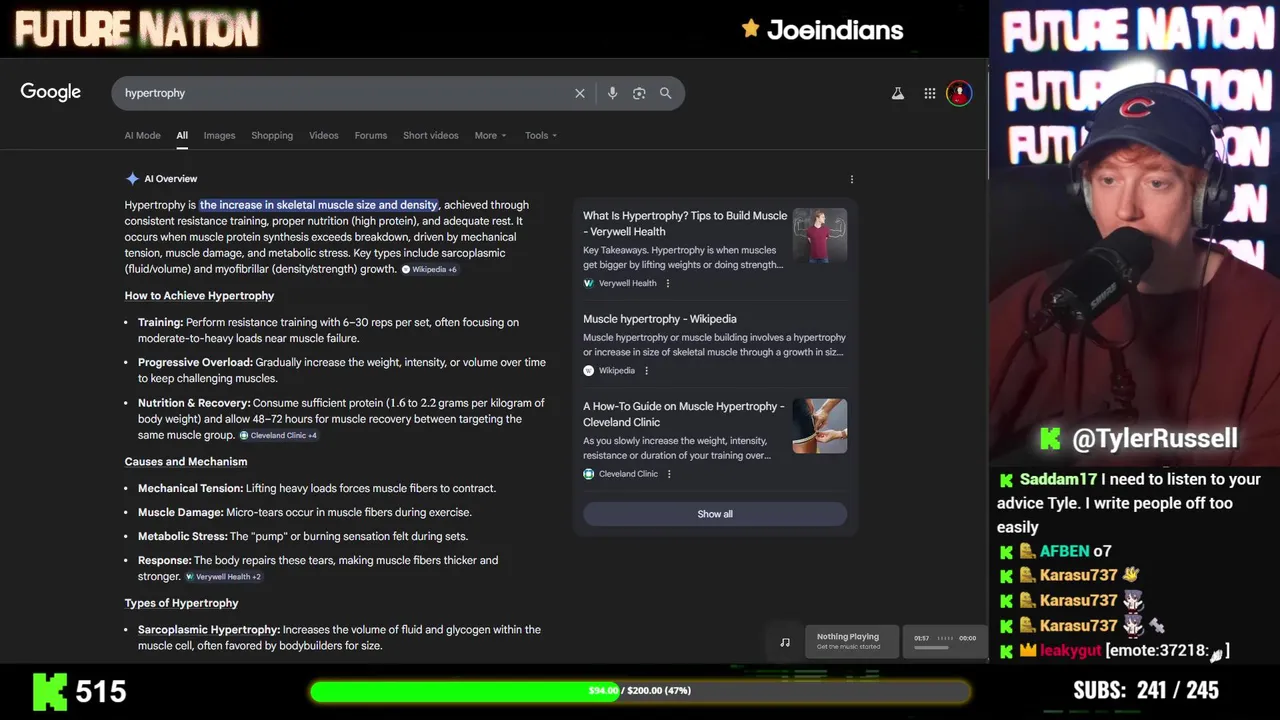Click 'Muscle Damage:' bullet label
Viewport: 1280px width, 720px height.
coord(181,512)
